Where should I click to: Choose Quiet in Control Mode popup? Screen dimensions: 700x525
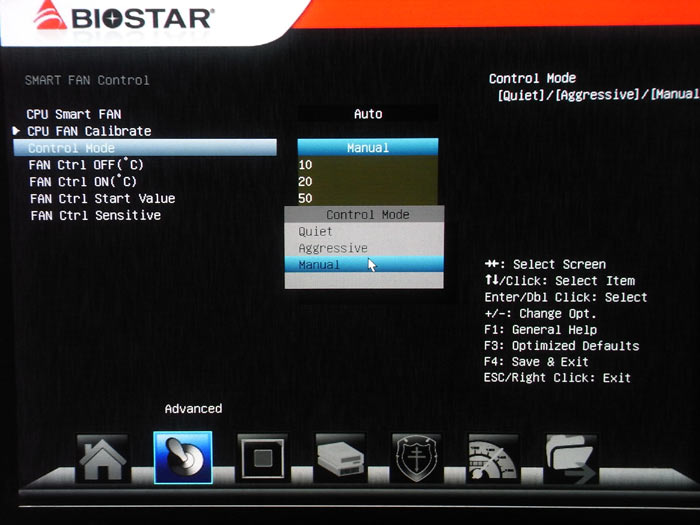[x=316, y=231]
